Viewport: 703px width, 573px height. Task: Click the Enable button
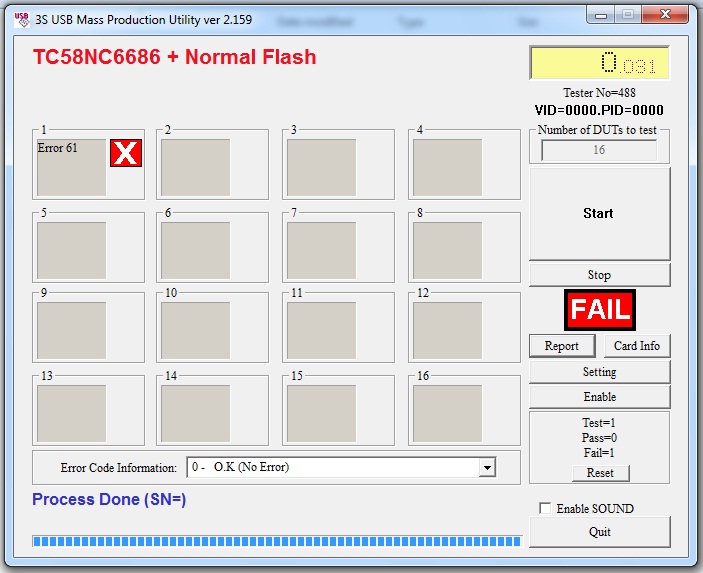pyautogui.click(x=599, y=397)
